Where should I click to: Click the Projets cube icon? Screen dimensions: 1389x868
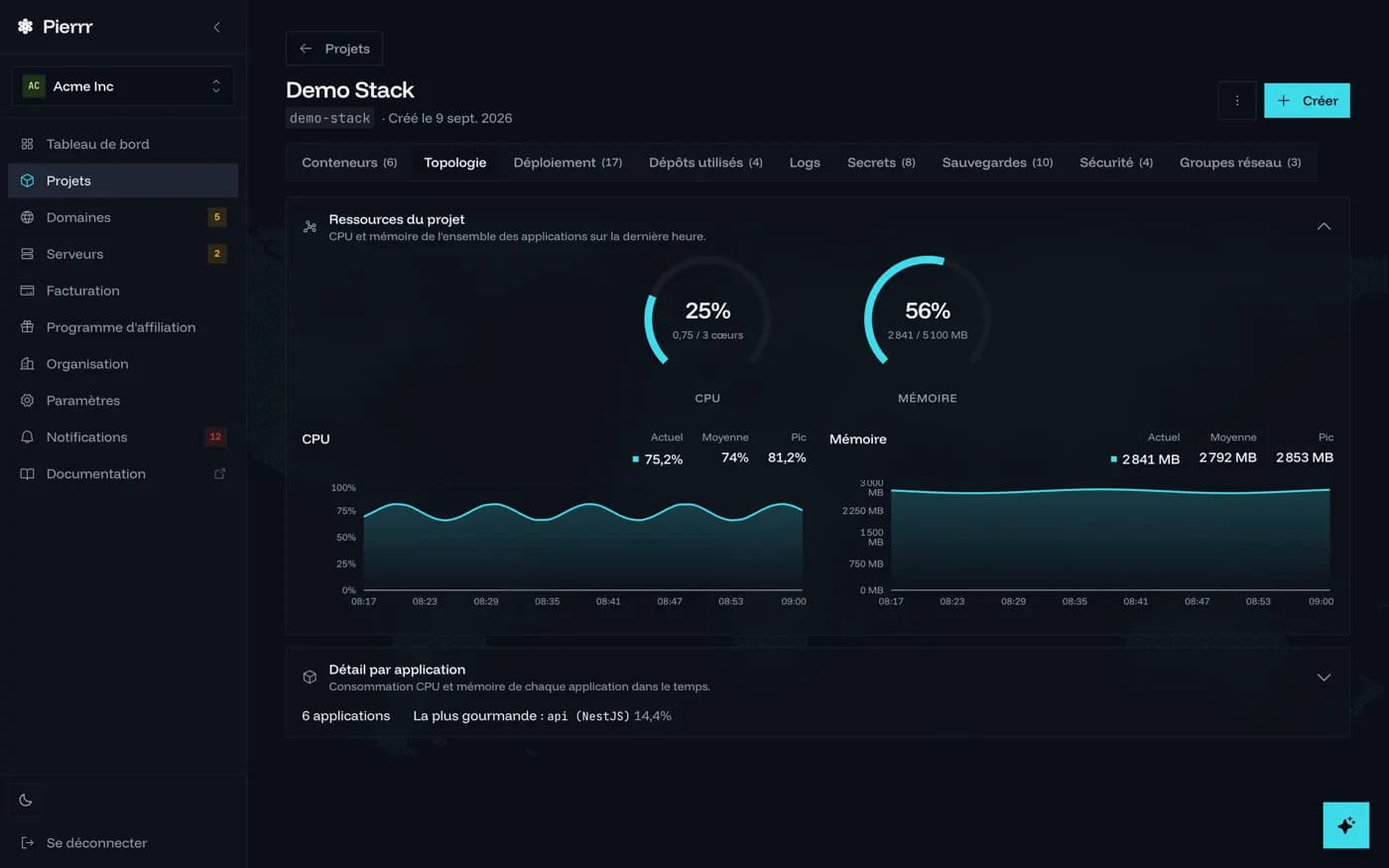point(27,181)
